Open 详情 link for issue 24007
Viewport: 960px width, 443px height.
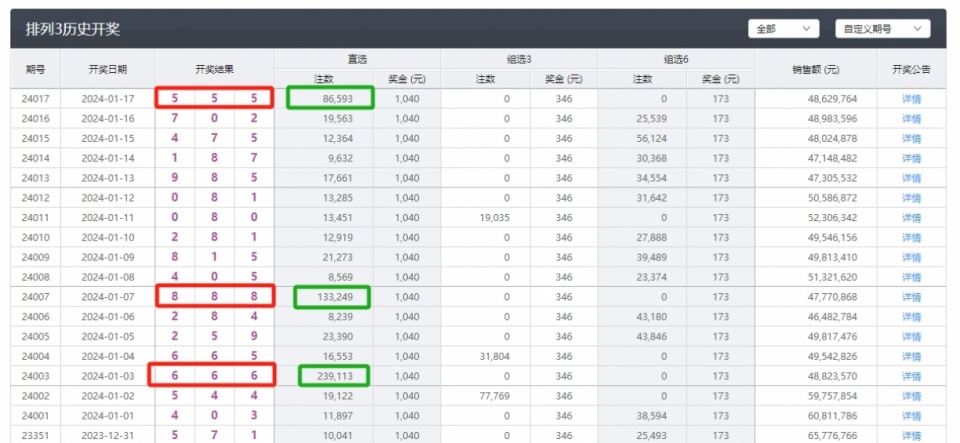[x=911, y=297]
